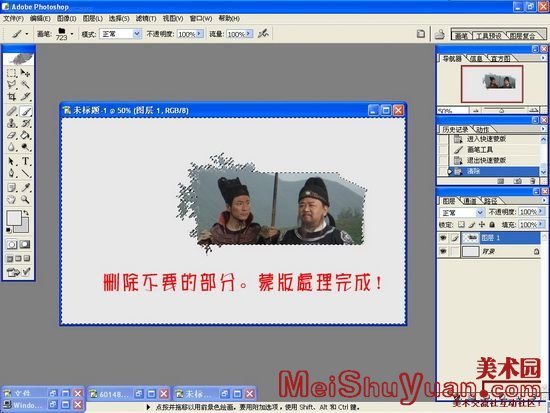This screenshot has height=413, width=550.
Task: Select the Paint Bucket tool
Action: click(x=25, y=135)
